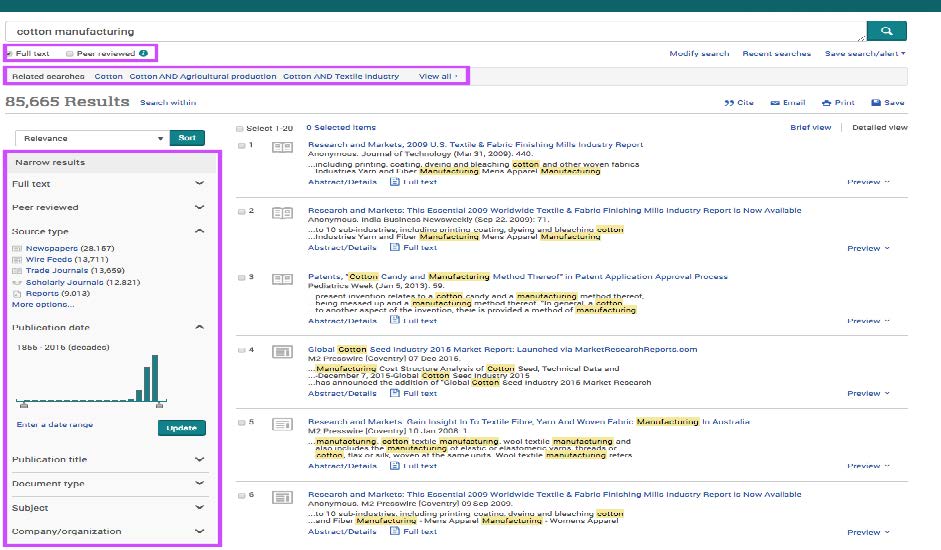The height and width of the screenshot is (550, 941).
Task: Open the Search within link
Action: click(168, 103)
